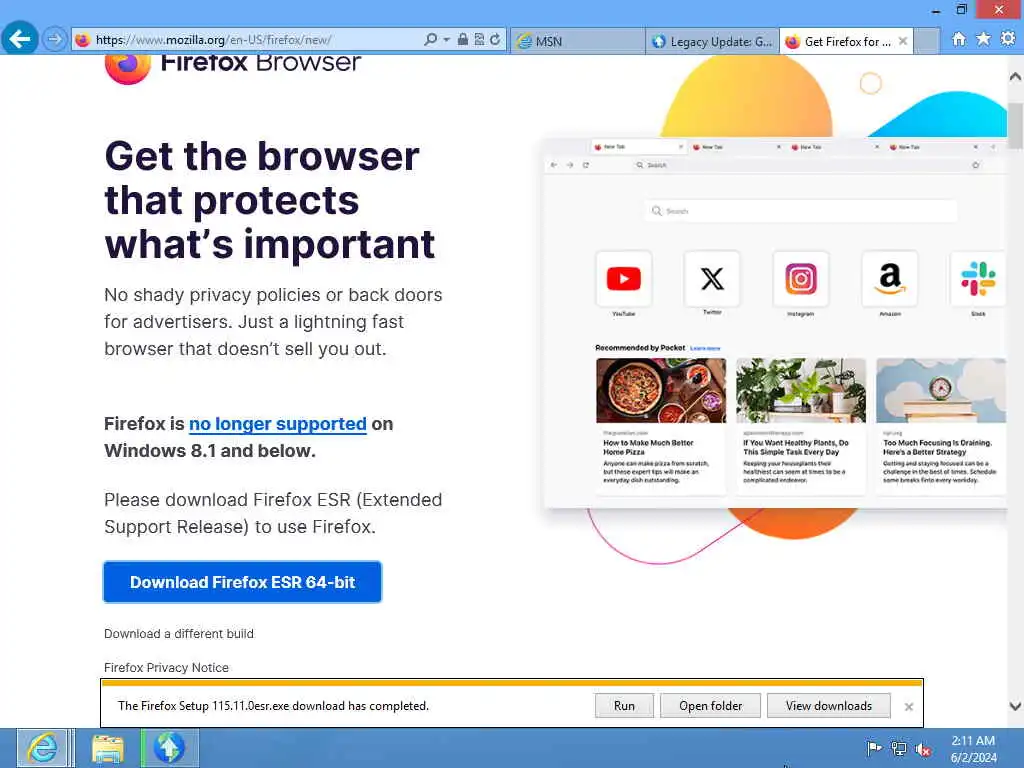The image size is (1024, 768).
Task: Go back with the browser Back arrow
Action: [x=19, y=39]
